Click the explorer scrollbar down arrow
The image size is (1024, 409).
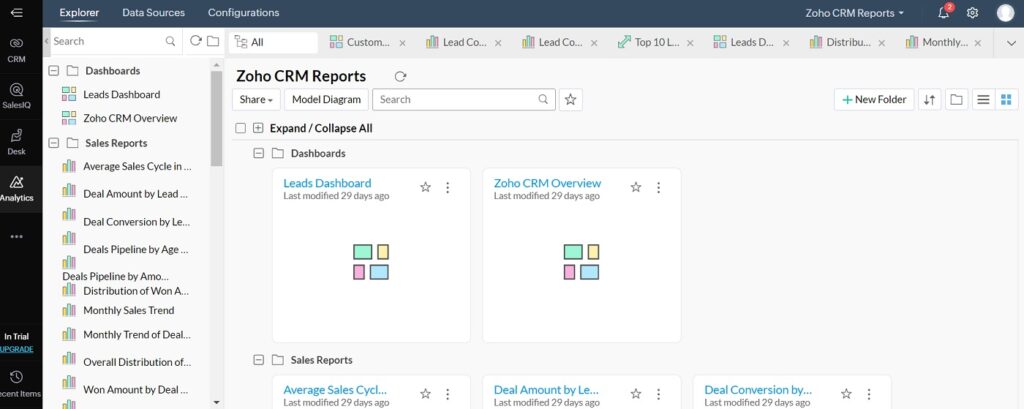(x=217, y=402)
